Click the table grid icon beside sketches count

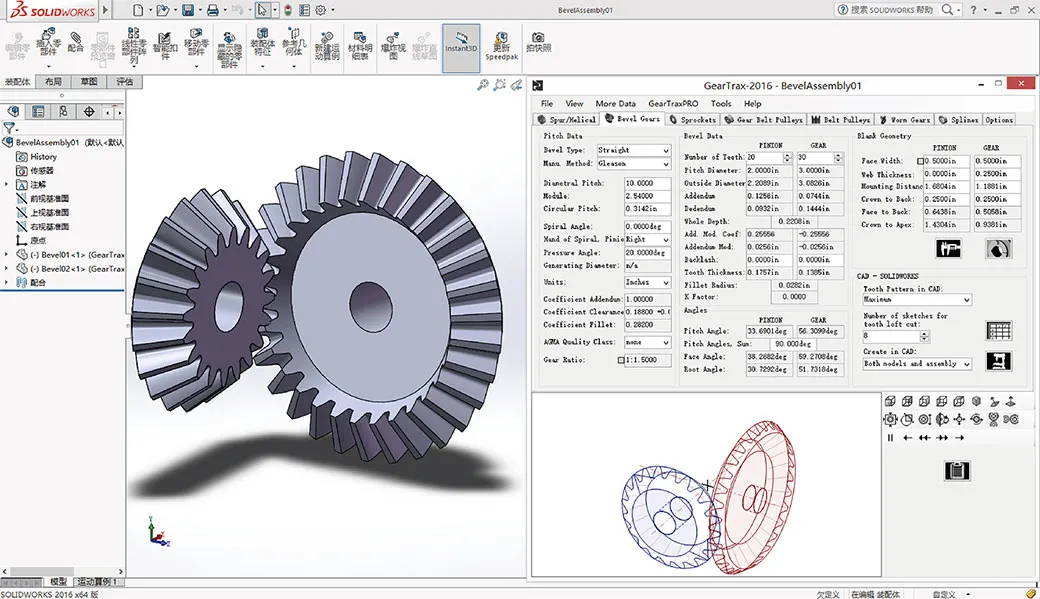(x=998, y=329)
